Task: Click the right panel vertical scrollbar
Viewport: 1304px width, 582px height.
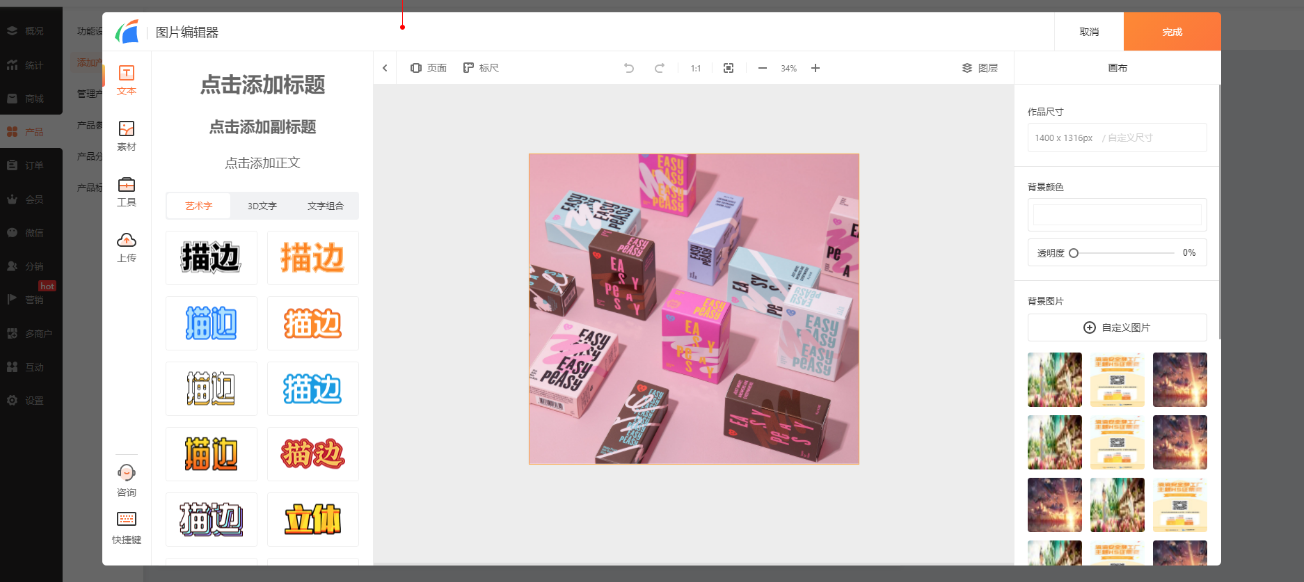Action: 1218,212
